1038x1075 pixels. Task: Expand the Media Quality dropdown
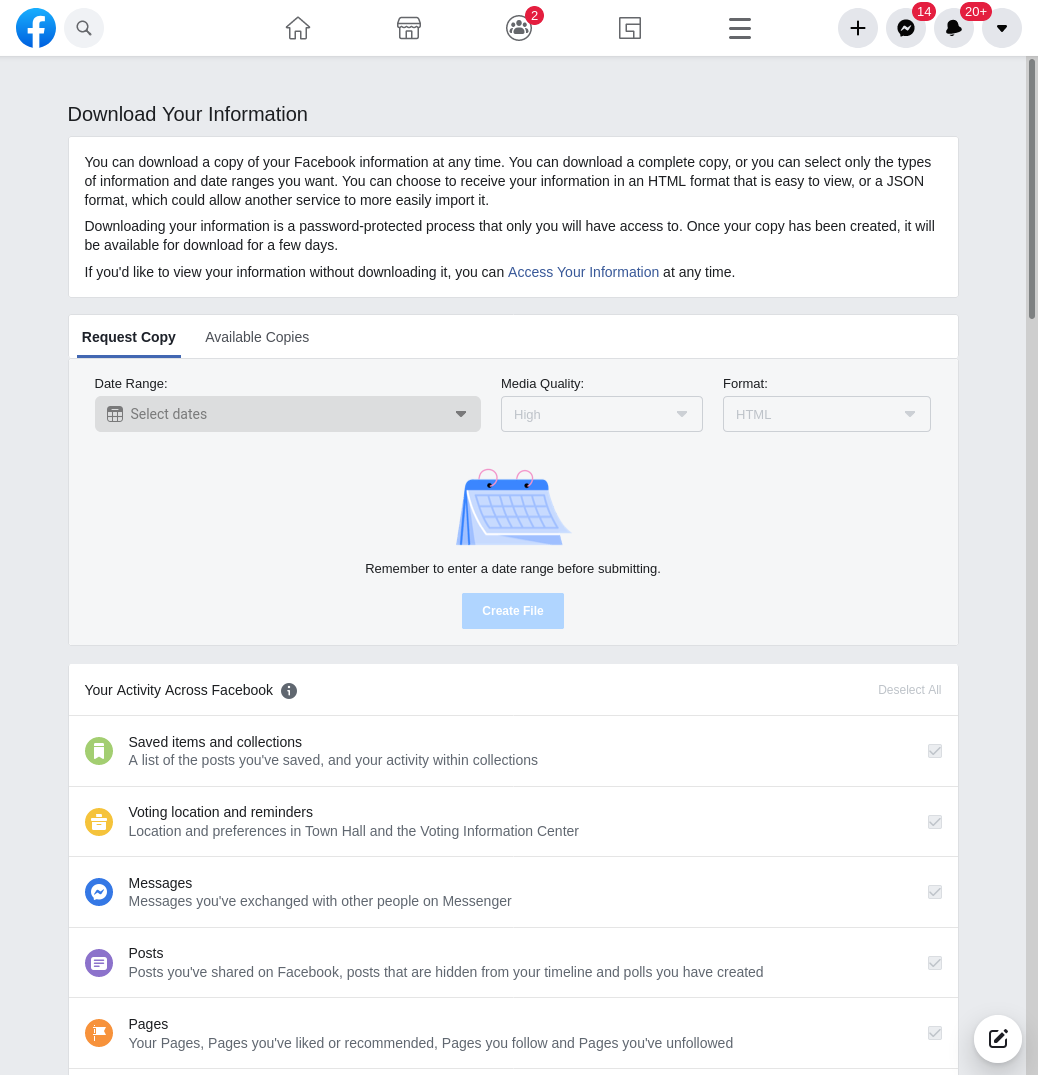click(x=601, y=414)
